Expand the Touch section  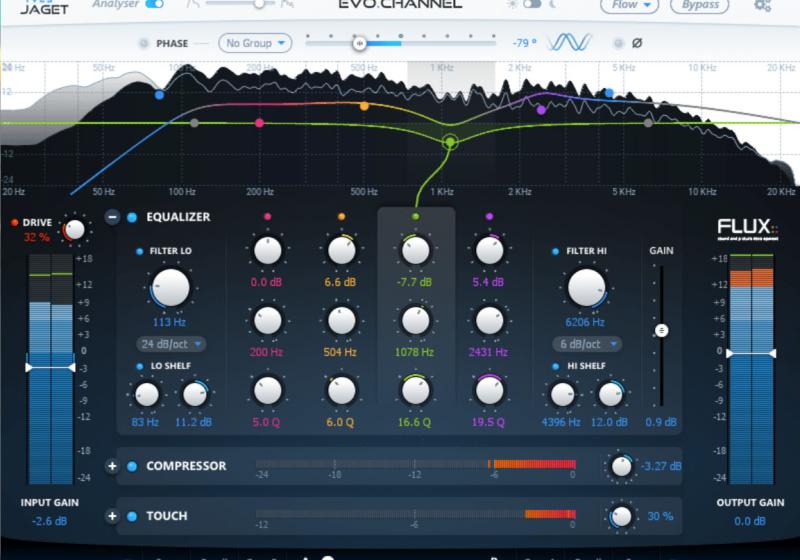click(112, 516)
